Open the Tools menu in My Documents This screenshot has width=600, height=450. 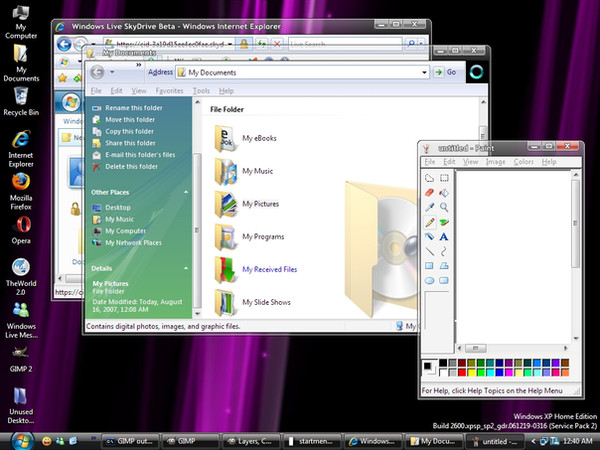(x=201, y=91)
